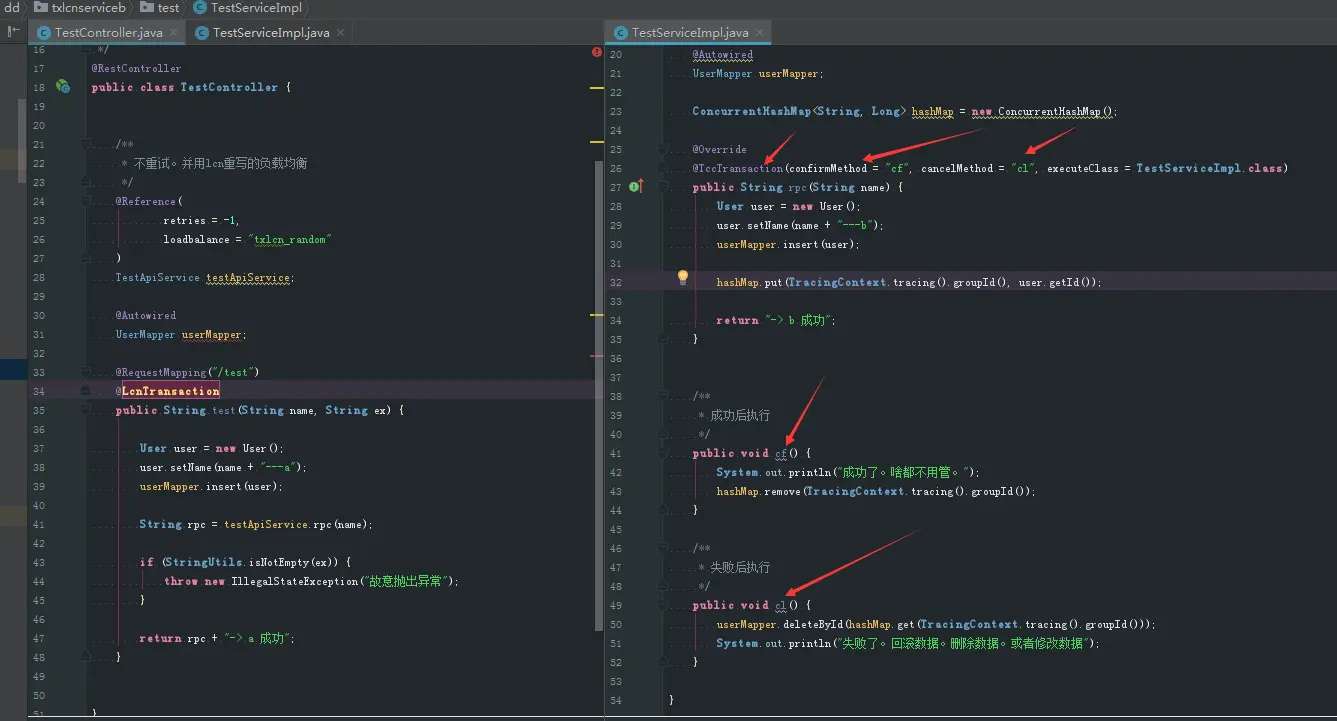Click the testApiService field name in its declaration
The height and width of the screenshot is (721, 1337).
(x=249, y=277)
